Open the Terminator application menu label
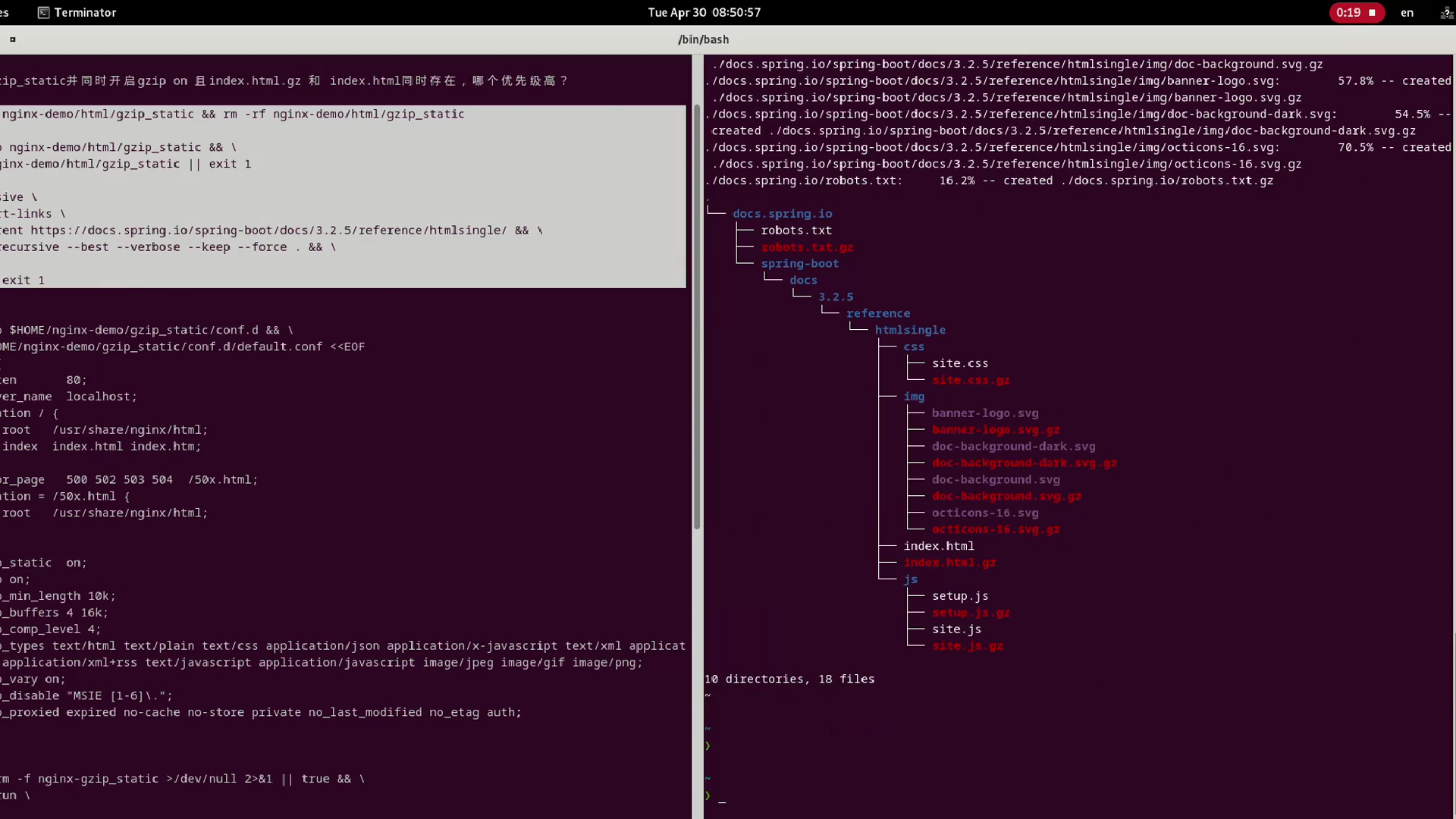 [85, 12]
